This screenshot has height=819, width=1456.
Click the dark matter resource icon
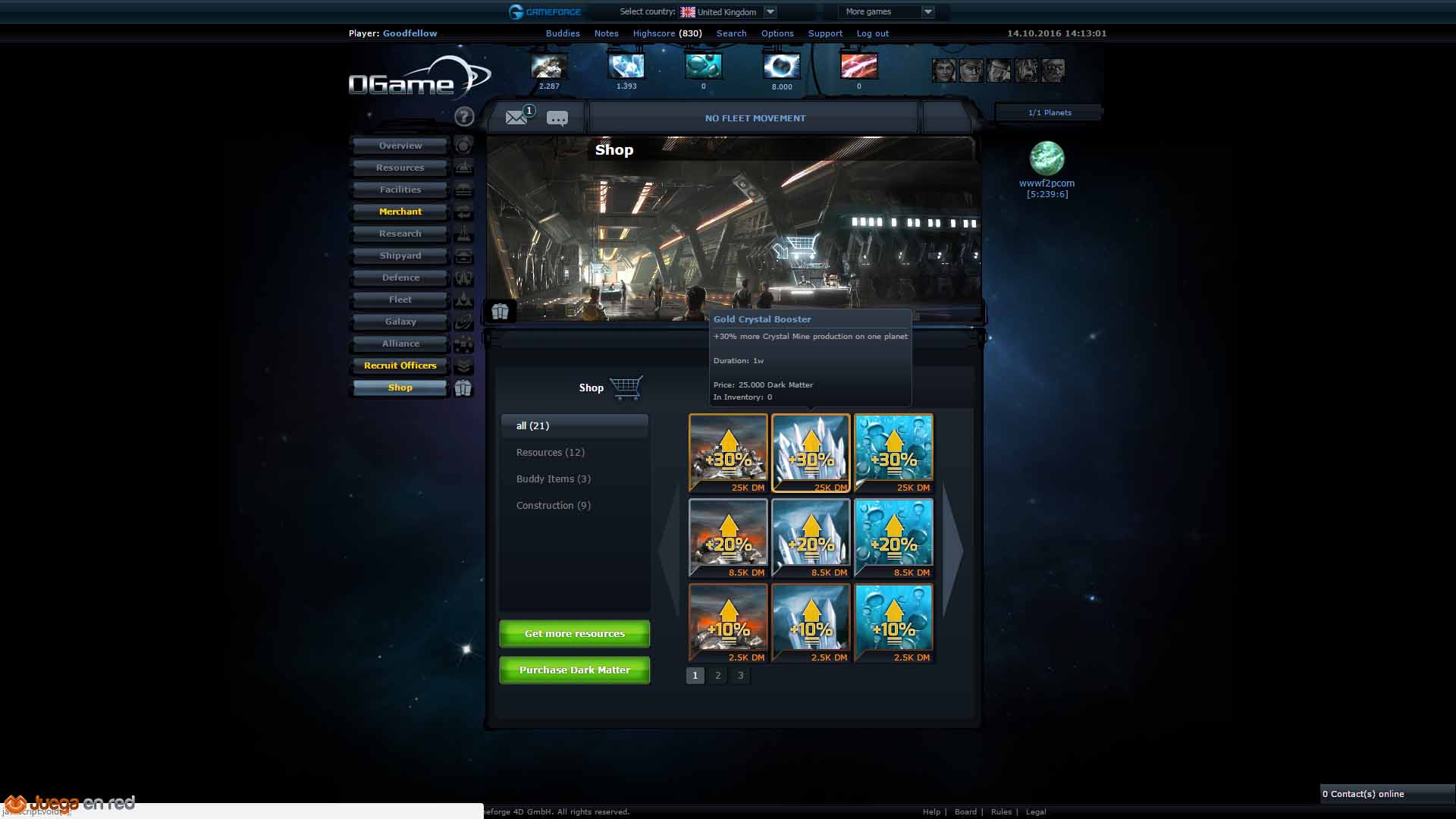pyautogui.click(x=781, y=67)
